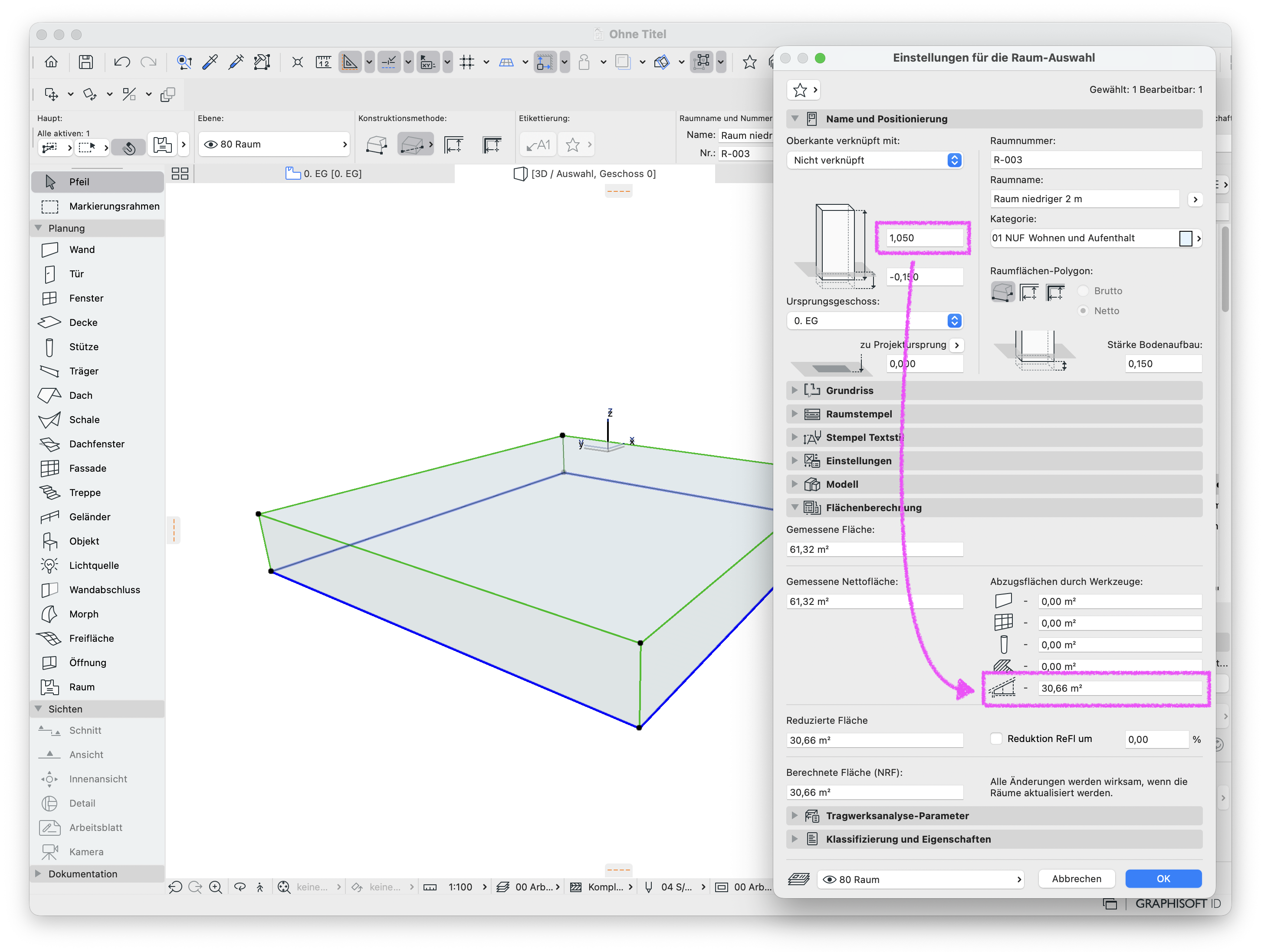Collapse the Flächenberechnung panel
Viewport: 1261px width, 952px height.
pyautogui.click(x=994, y=507)
